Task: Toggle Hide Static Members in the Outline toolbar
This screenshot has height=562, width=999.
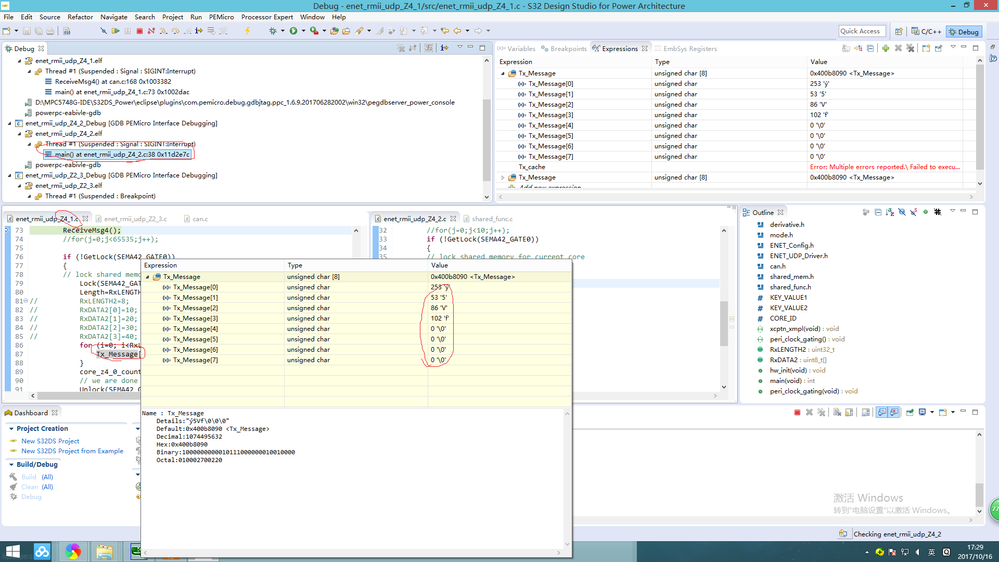Action: (x=914, y=212)
